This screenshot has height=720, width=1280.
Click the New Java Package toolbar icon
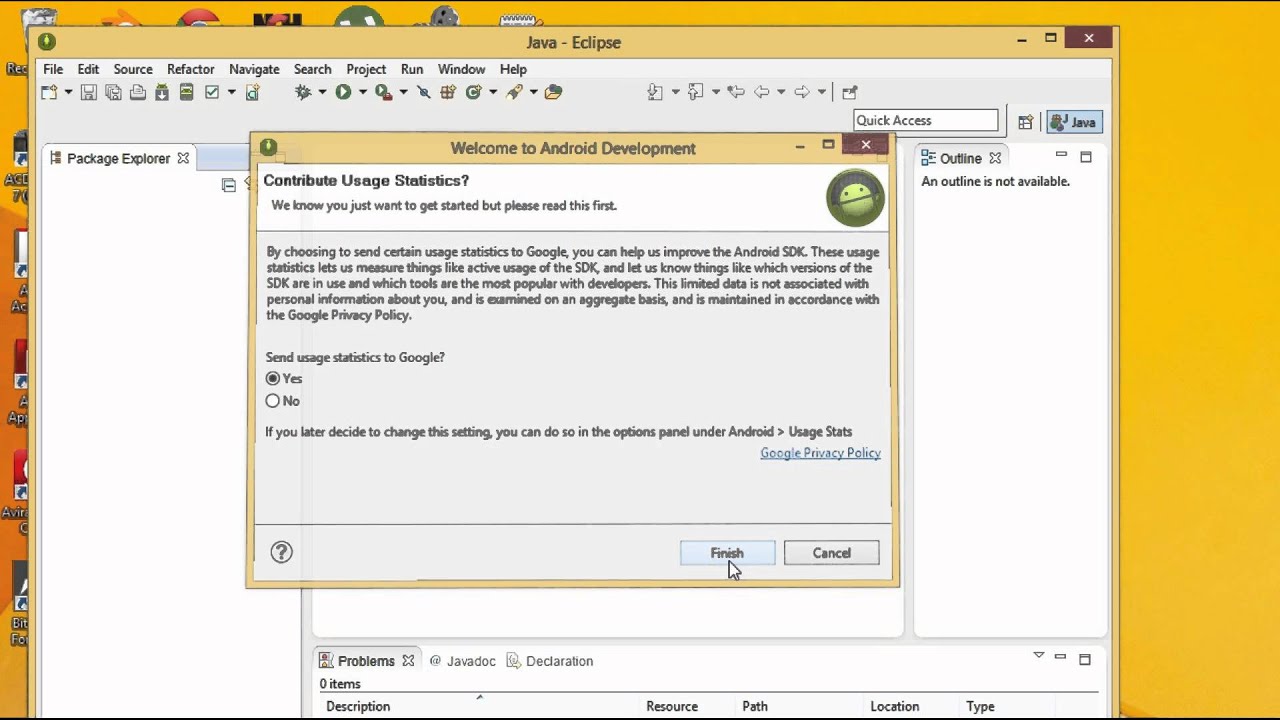pyautogui.click(x=448, y=92)
